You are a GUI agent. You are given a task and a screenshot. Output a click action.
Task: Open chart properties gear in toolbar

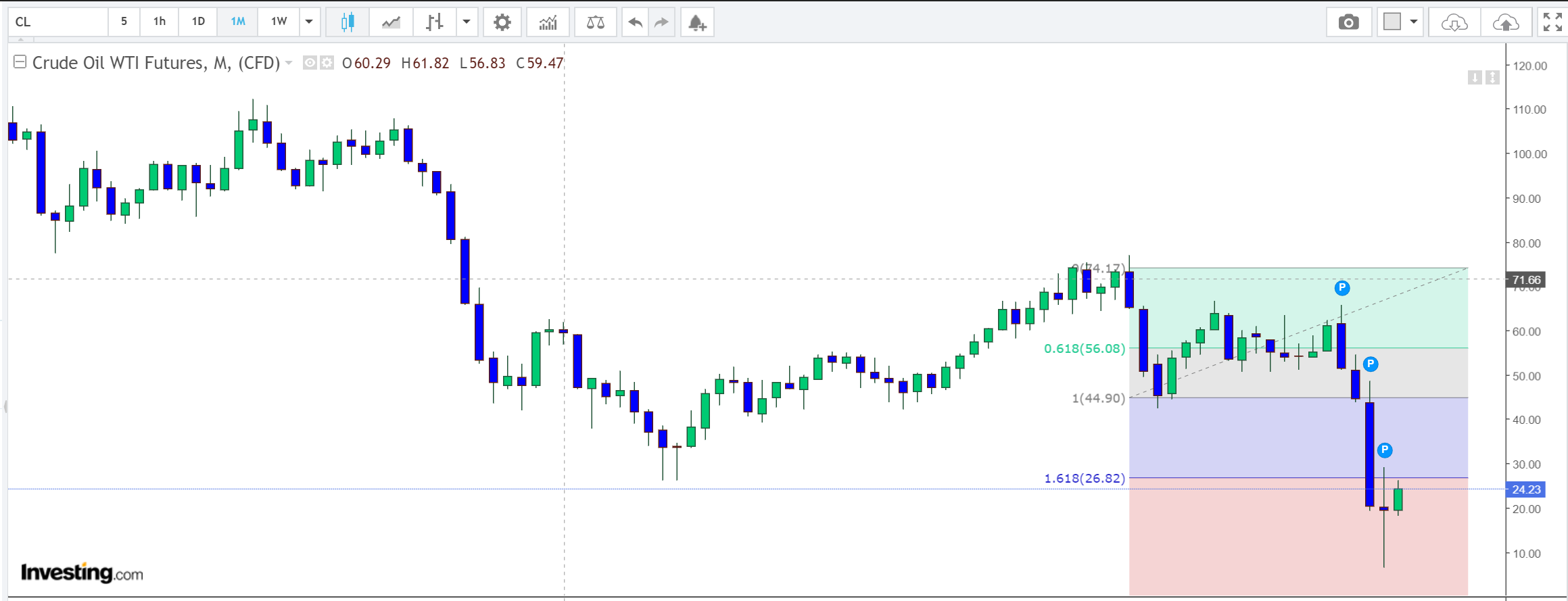502,22
